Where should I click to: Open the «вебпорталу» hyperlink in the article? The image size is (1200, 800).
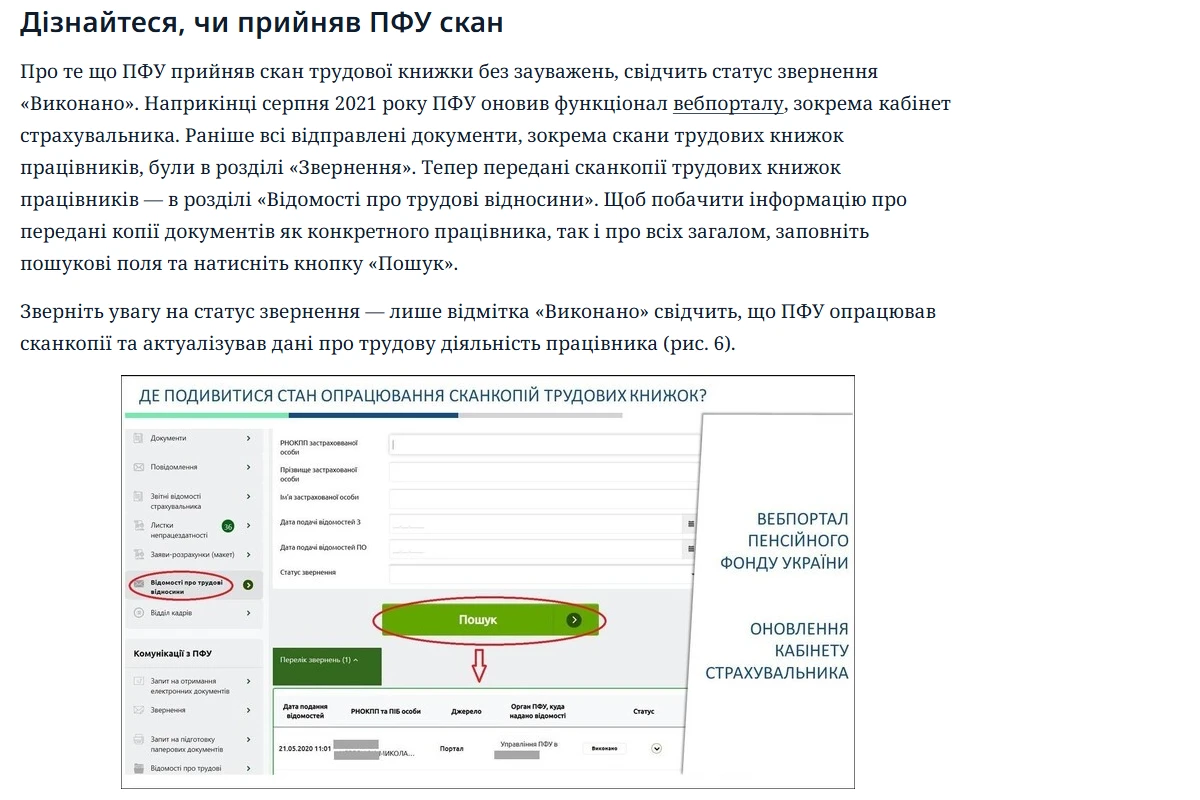click(728, 104)
